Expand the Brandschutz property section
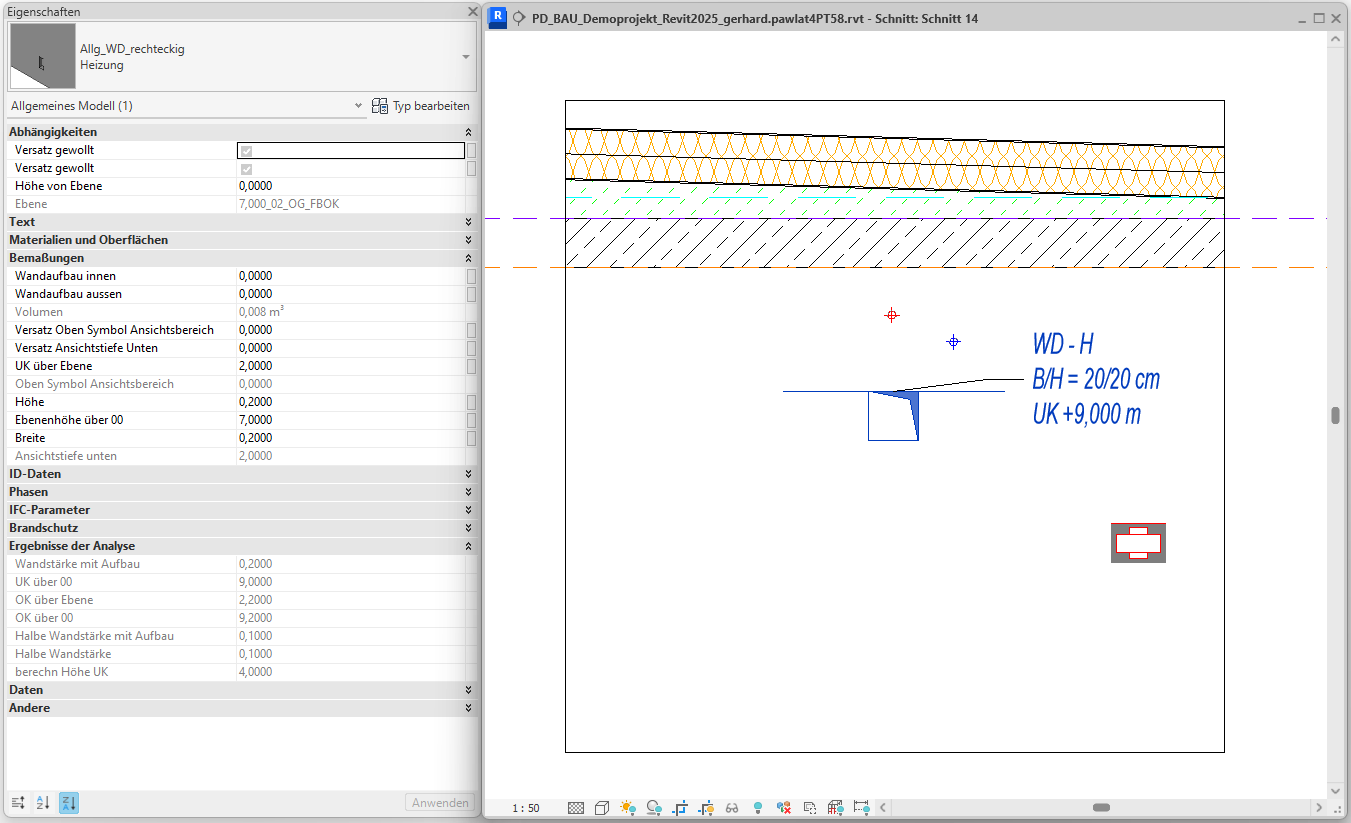 coord(468,528)
